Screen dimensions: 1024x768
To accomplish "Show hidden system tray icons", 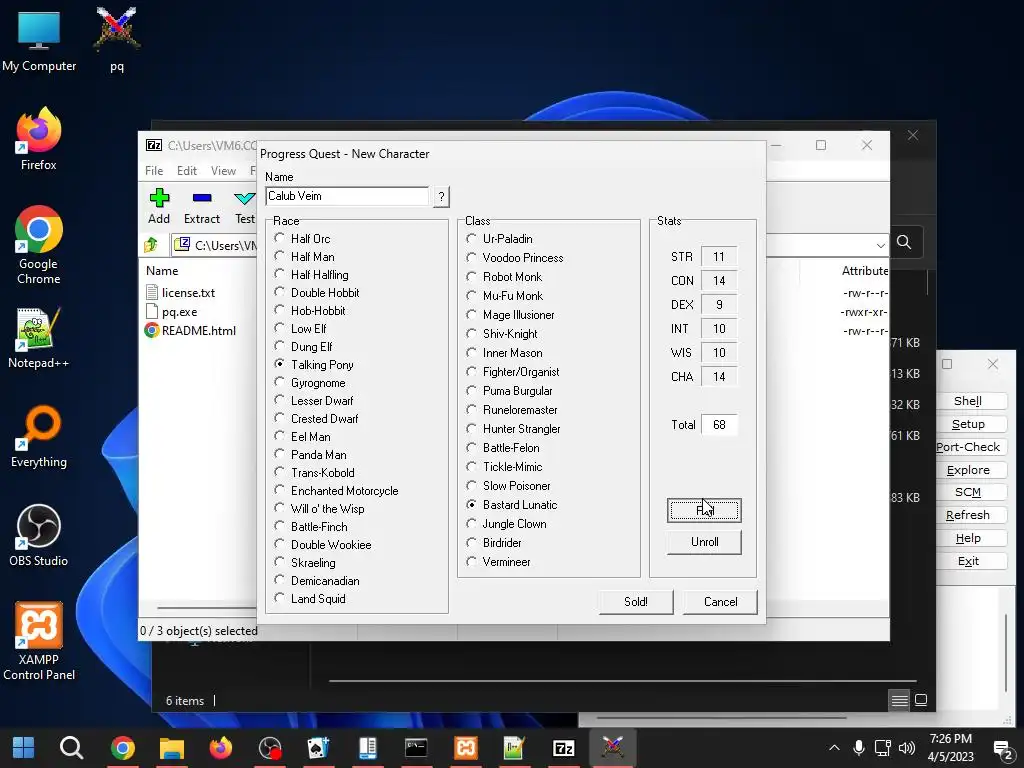I will pyautogui.click(x=834, y=748).
